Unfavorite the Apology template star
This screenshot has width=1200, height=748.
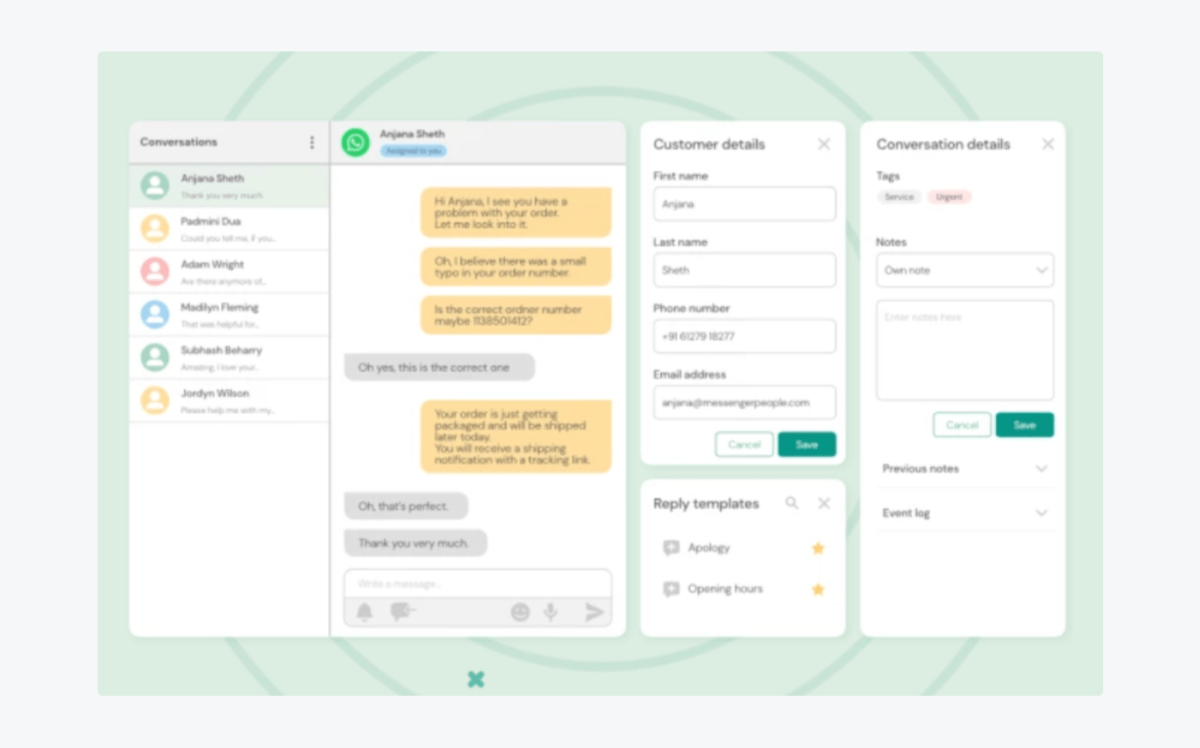818,548
